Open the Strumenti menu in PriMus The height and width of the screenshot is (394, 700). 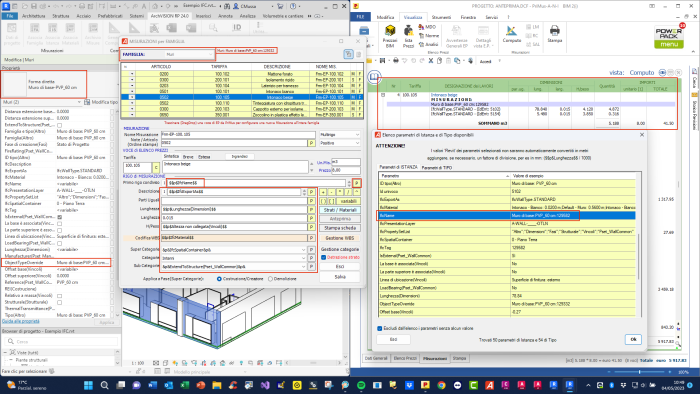coord(441,17)
